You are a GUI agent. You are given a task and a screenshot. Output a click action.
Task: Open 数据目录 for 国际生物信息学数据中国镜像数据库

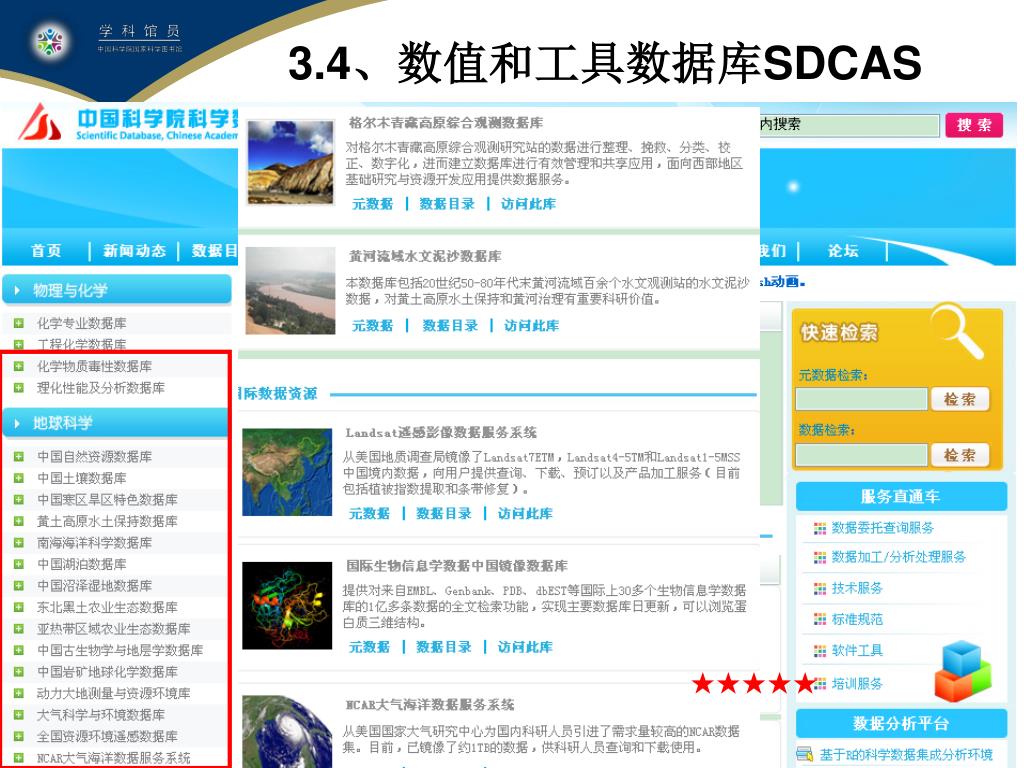coord(443,647)
